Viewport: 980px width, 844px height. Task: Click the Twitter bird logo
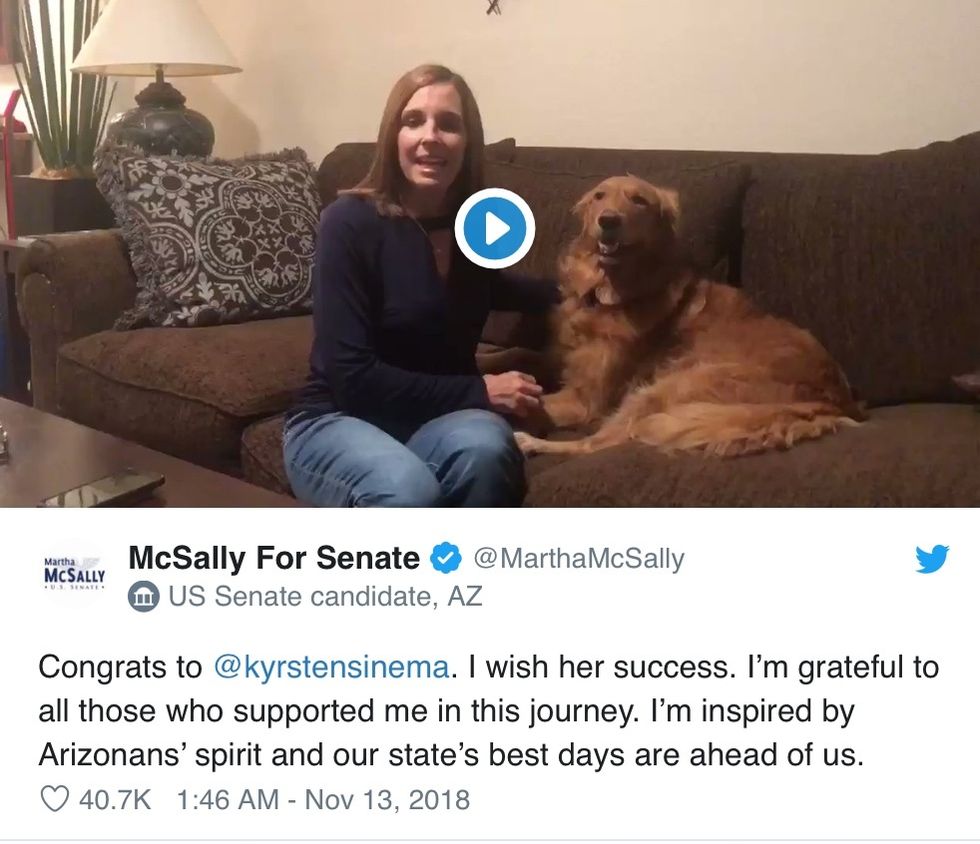tap(932, 560)
